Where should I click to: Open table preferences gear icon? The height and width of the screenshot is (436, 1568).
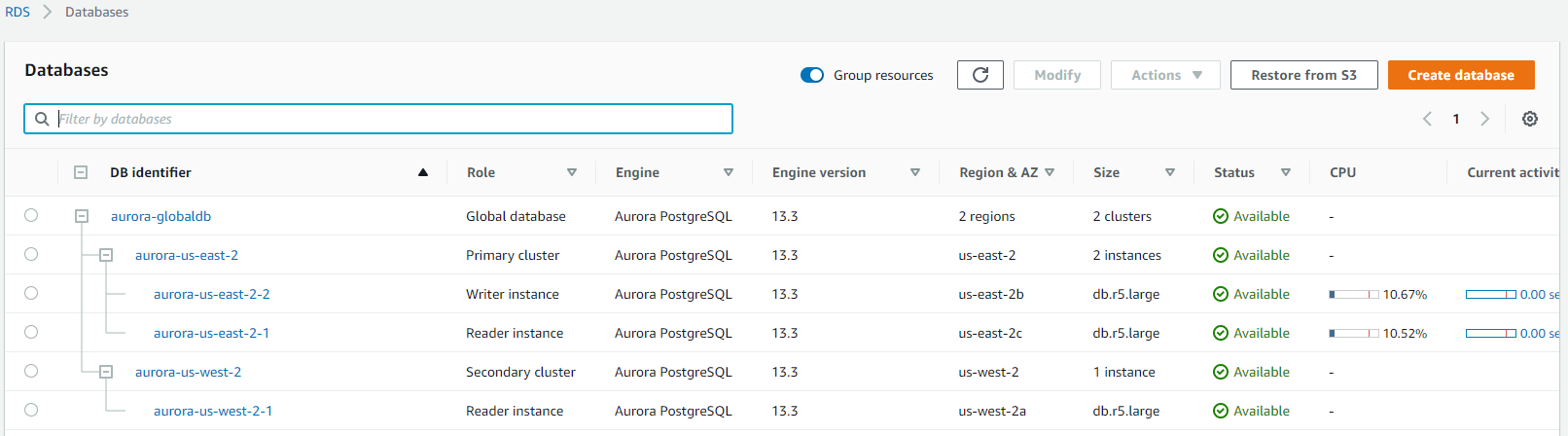pos(1530,119)
